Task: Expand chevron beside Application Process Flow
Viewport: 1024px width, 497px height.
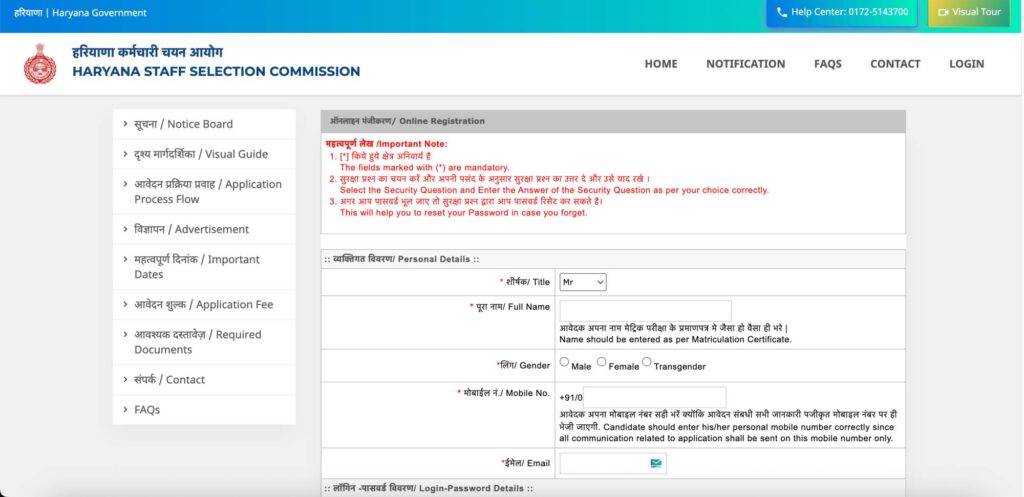Action: tap(125, 184)
